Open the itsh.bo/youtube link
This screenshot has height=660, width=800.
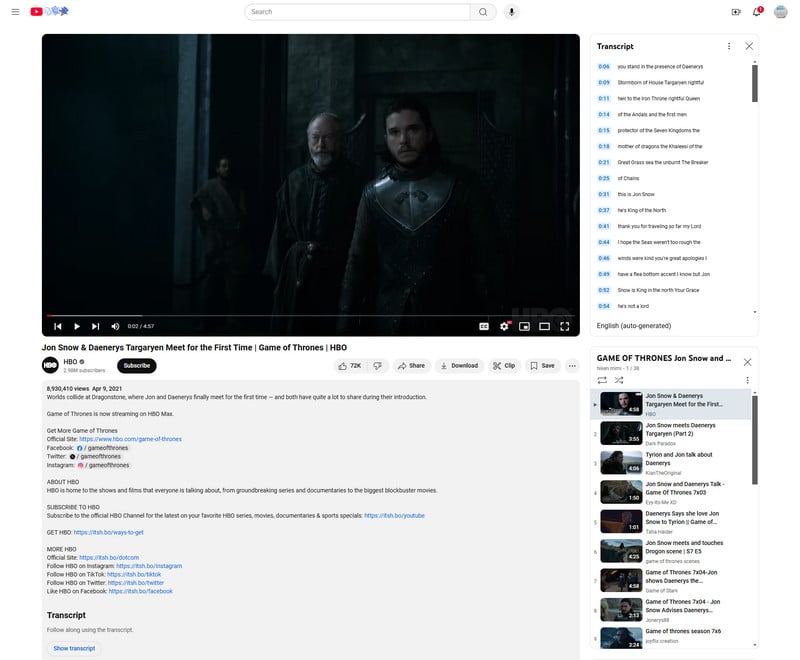click(x=394, y=516)
